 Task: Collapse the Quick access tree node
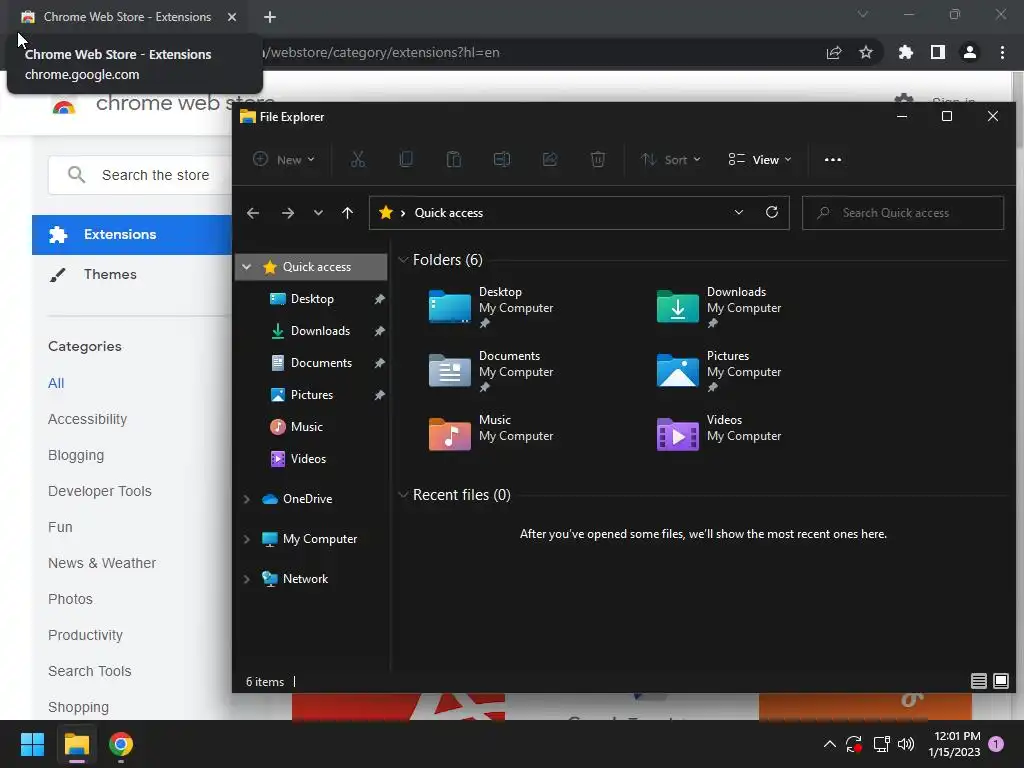247,266
